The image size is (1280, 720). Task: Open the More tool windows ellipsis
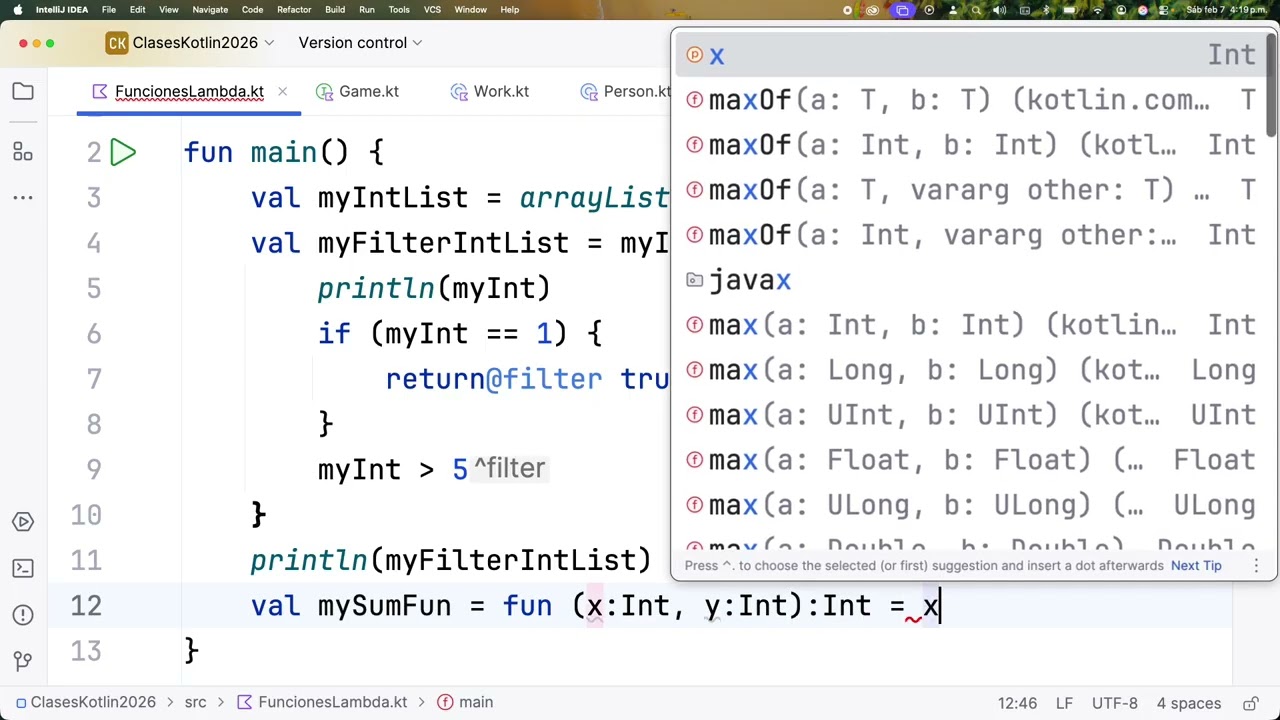(23, 198)
